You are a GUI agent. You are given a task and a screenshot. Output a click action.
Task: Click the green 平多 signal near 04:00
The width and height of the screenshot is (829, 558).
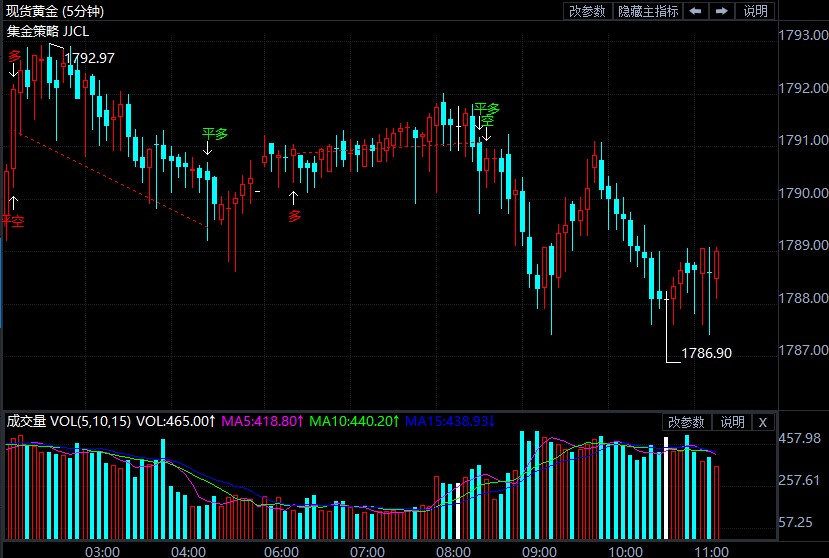point(215,133)
